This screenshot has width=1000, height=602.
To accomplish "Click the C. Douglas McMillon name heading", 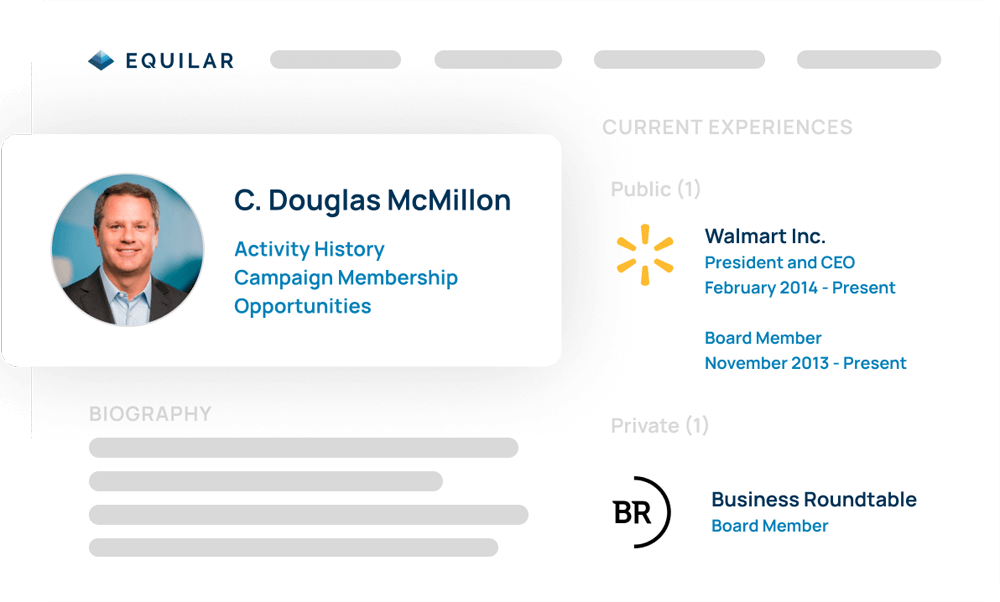I will click(372, 200).
